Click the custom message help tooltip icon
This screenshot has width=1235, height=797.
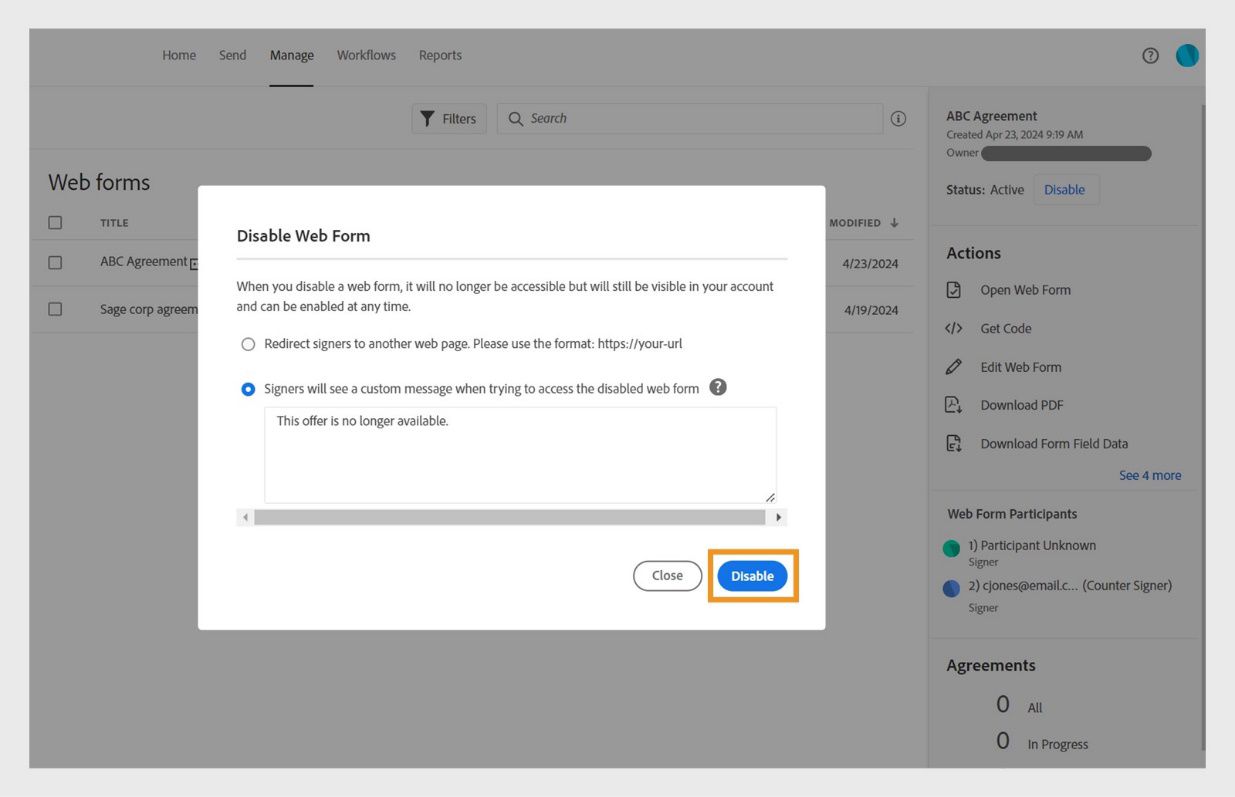717,388
